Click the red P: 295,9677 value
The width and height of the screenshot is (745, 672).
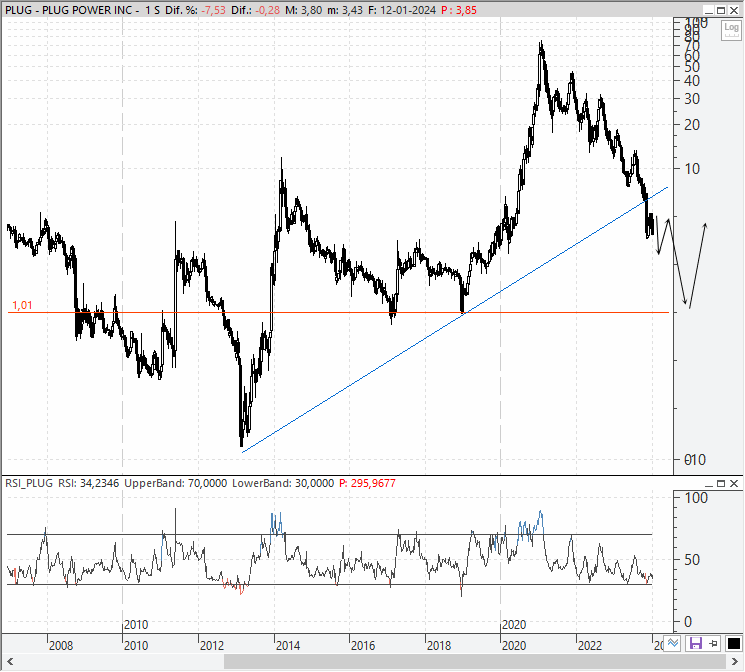click(x=367, y=483)
